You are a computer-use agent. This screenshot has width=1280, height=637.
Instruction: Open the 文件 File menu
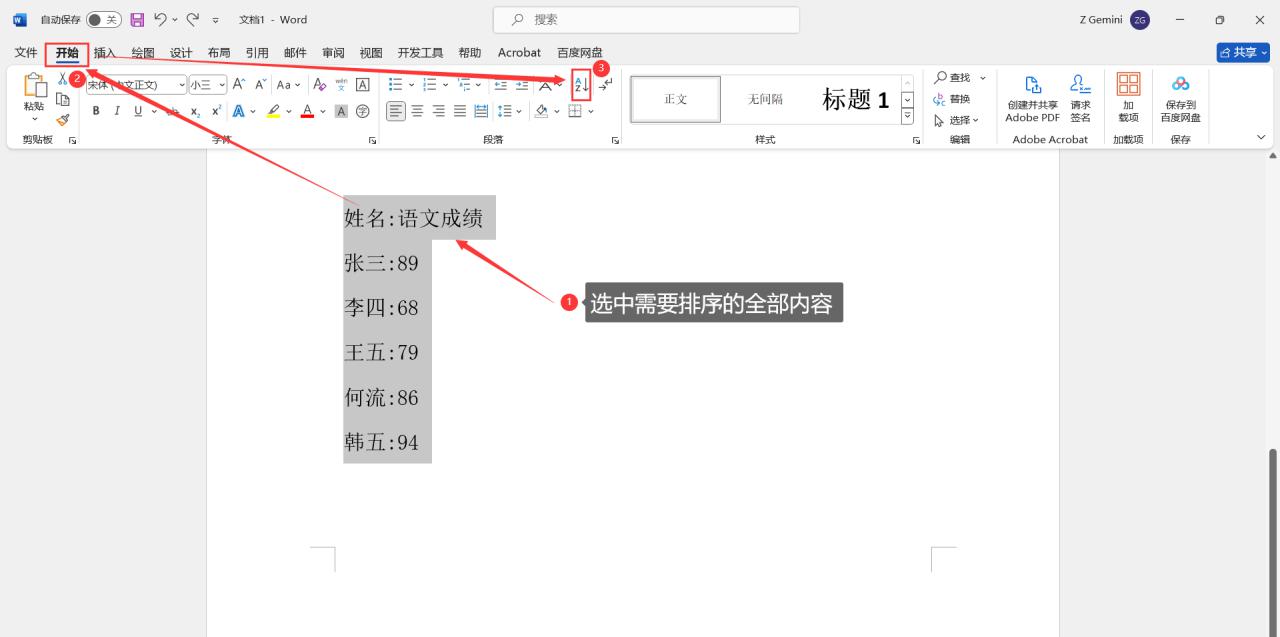(26, 53)
